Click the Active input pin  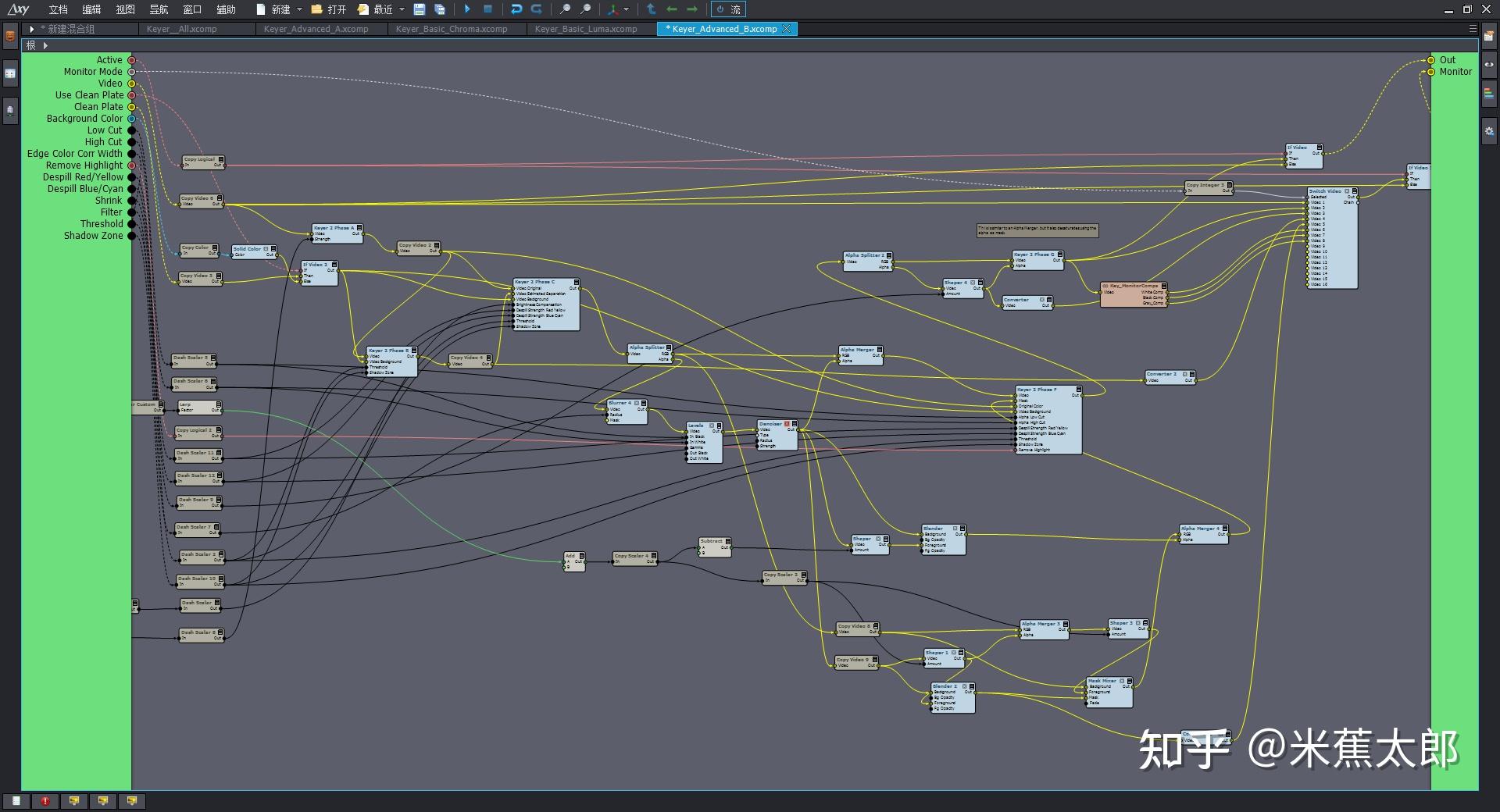131,60
